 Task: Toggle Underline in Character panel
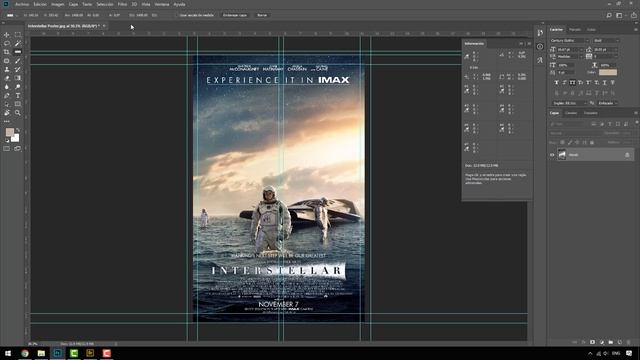tap(604, 82)
